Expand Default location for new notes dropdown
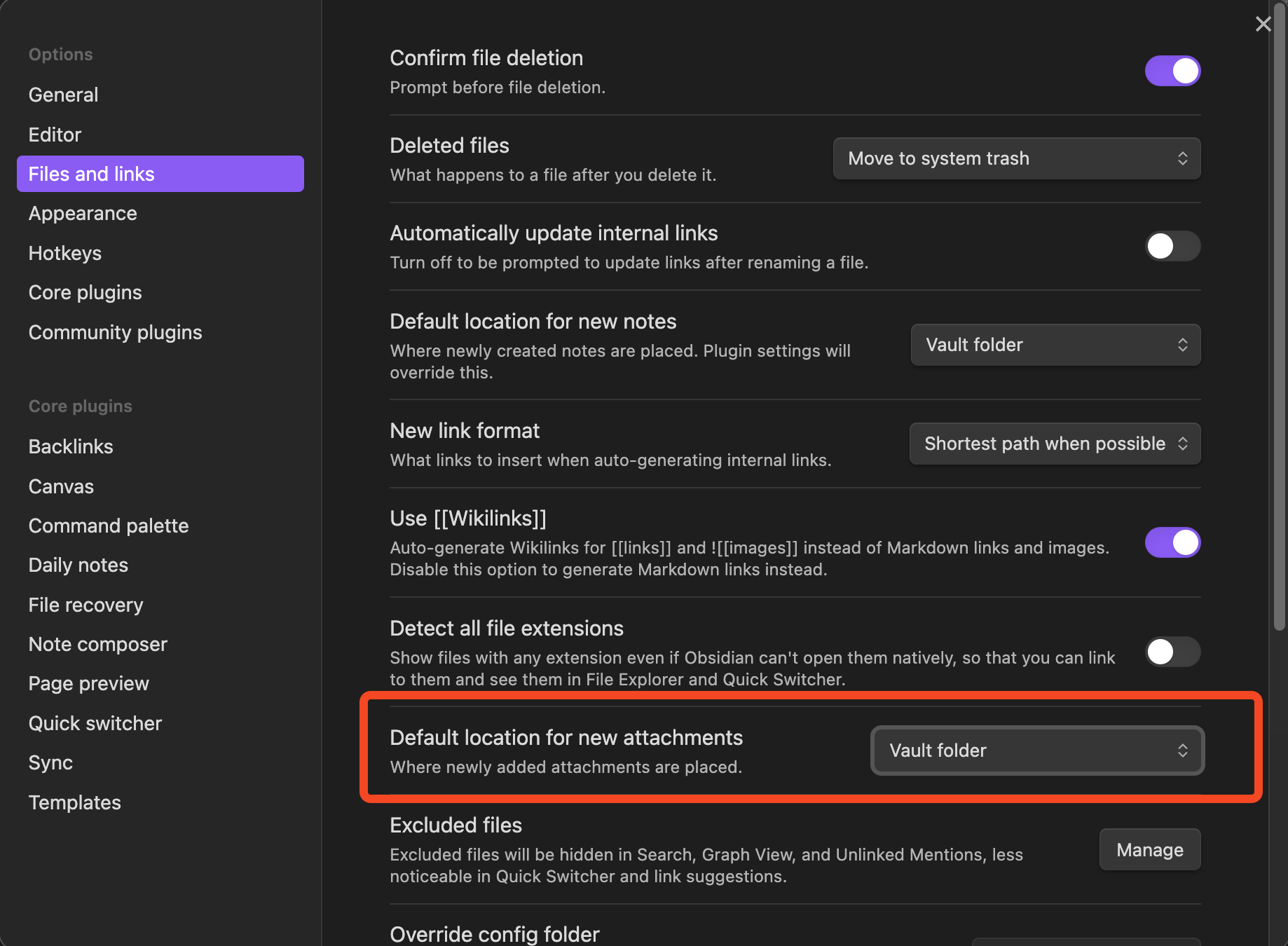Image resolution: width=1288 pixels, height=946 pixels. coord(1055,345)
